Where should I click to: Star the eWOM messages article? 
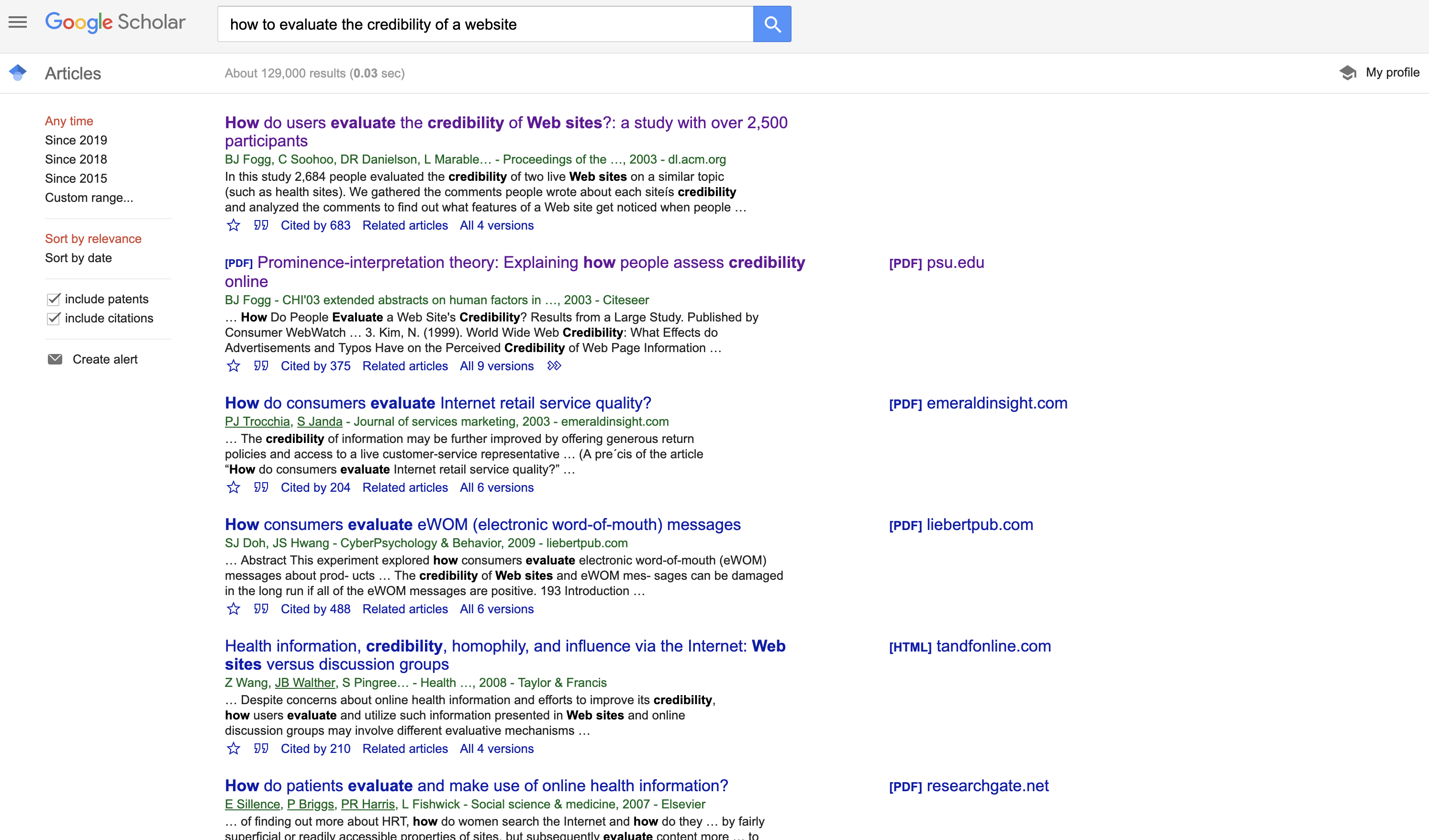(x=233, y=609)
